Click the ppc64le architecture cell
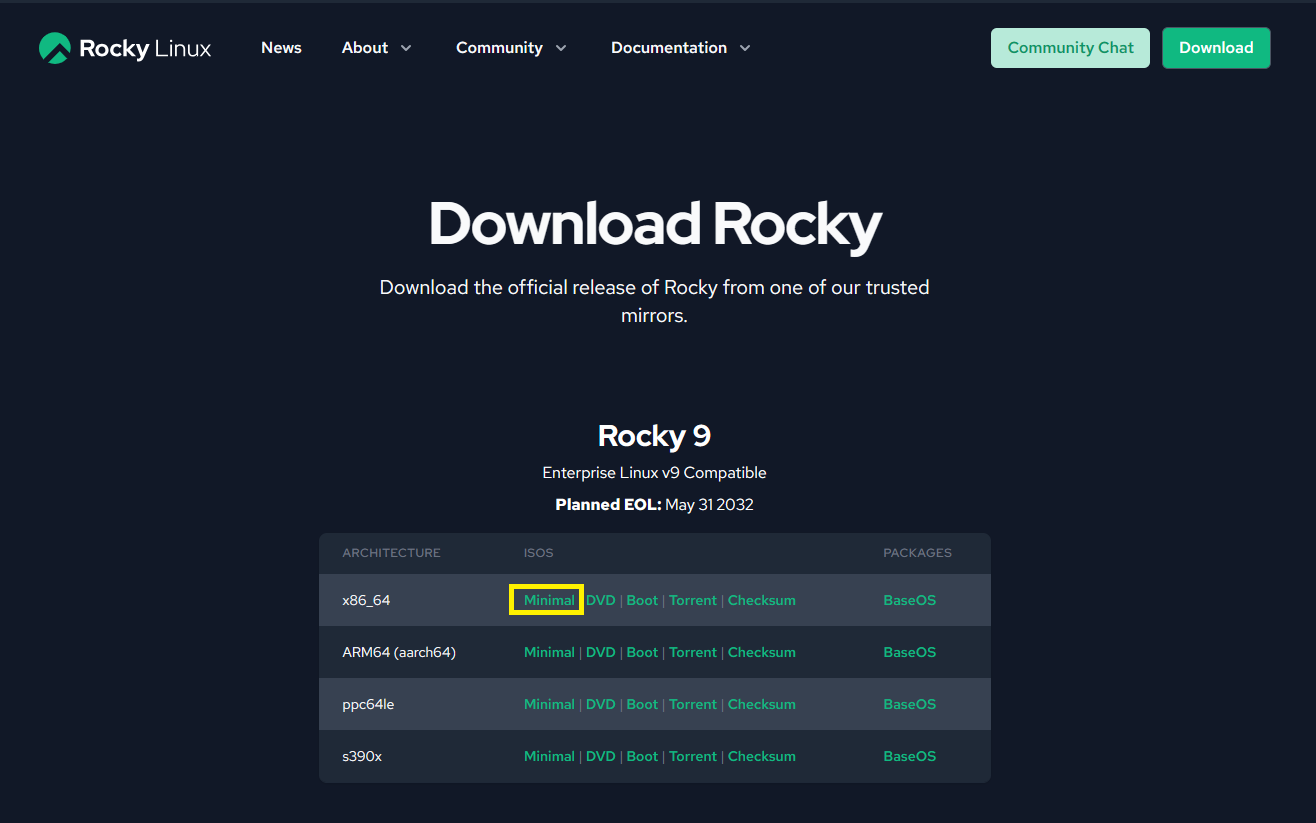The width and height of the screenshot is (1316, 823). click(x=368, y=704)
